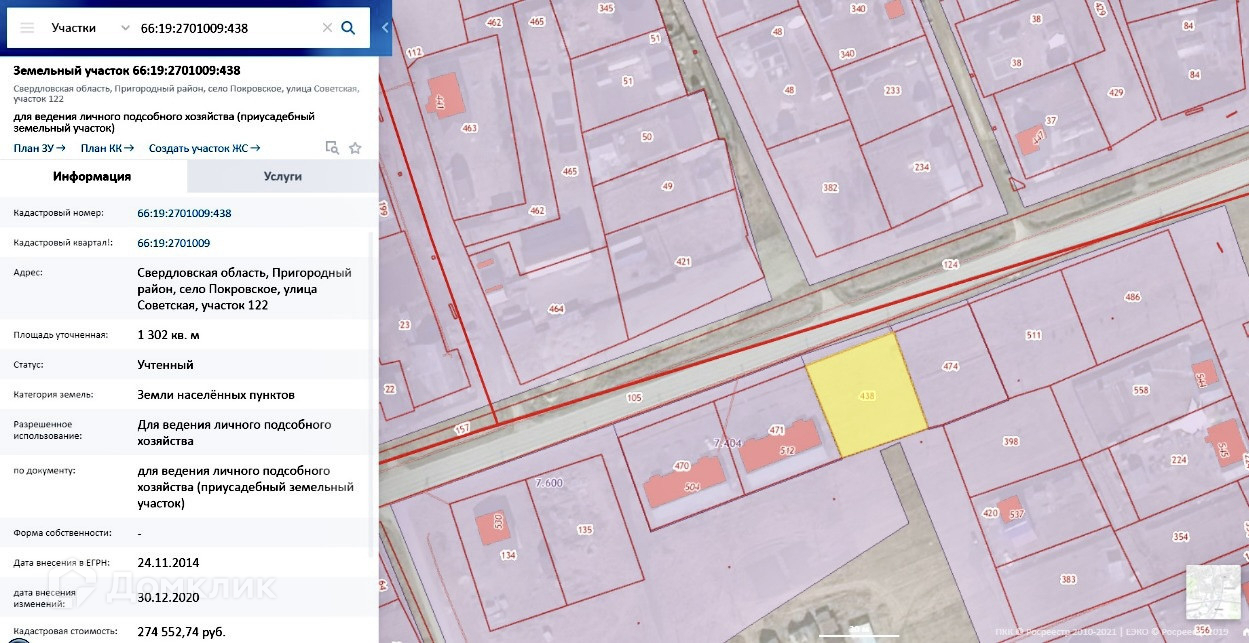Select the yellow highlighted parcel 438

pos(866,395)
